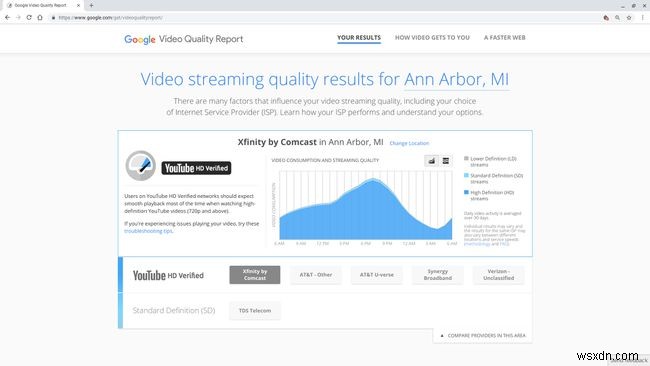Bookmark page with star icon
650x366 pixels.
tap(629, 17)
